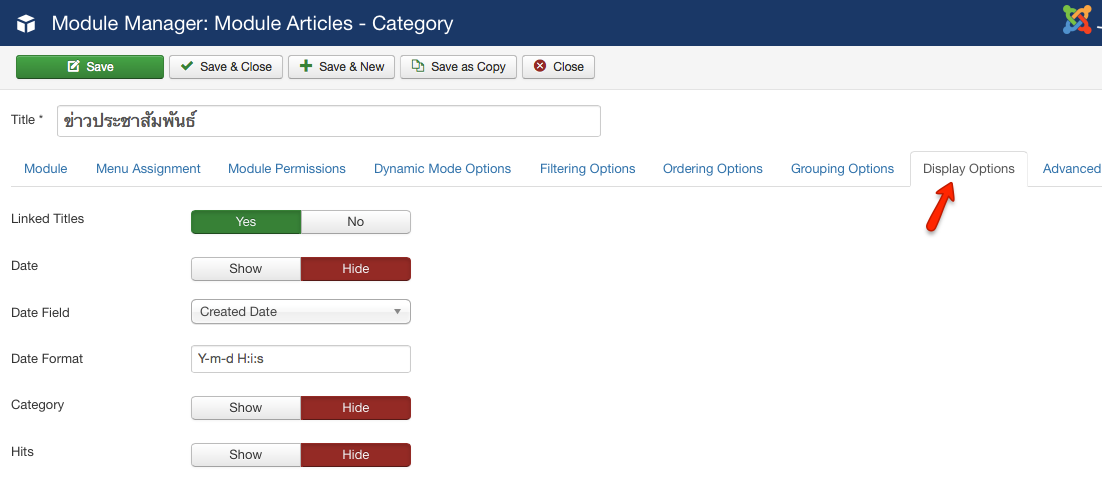This screenshot has height=478, width=1102.
Task: Select the Grouping Options tab
Action: [x=842, y=169]
